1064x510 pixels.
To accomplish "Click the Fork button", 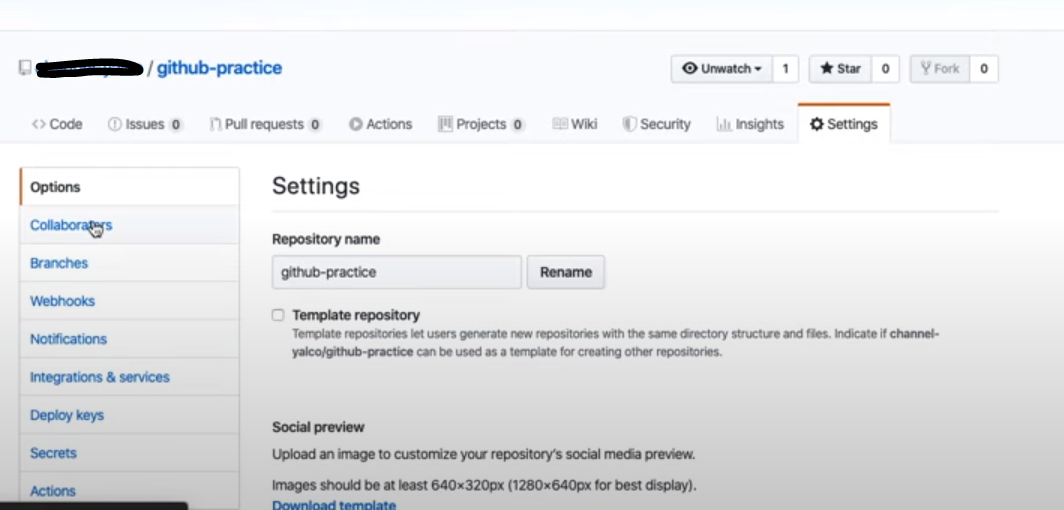I will click(940, 68).
